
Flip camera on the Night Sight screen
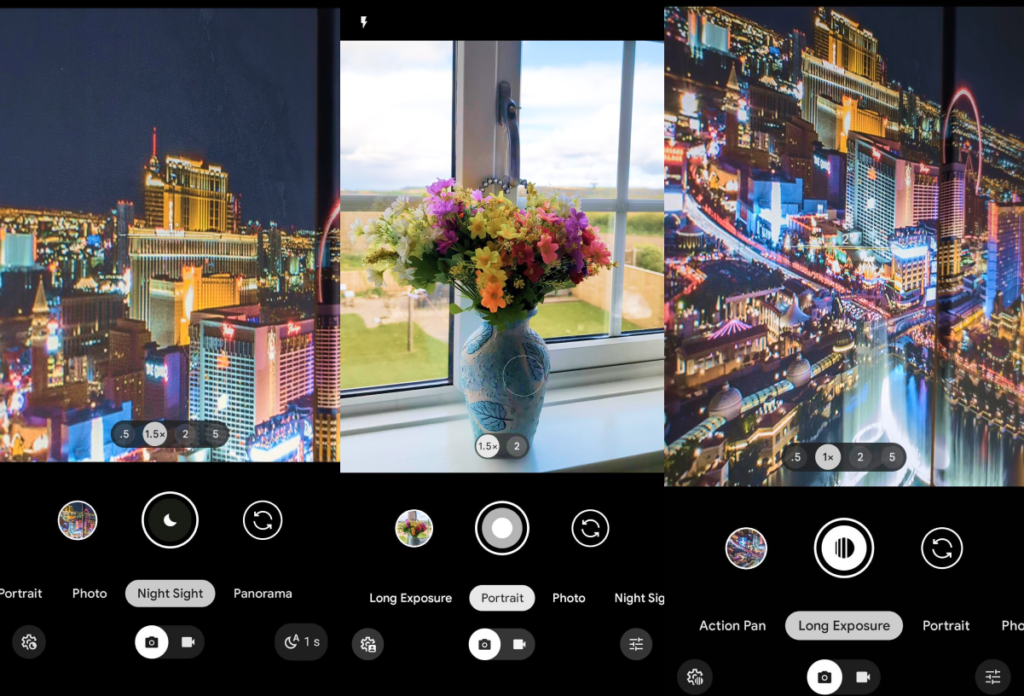tap(263, 520)
